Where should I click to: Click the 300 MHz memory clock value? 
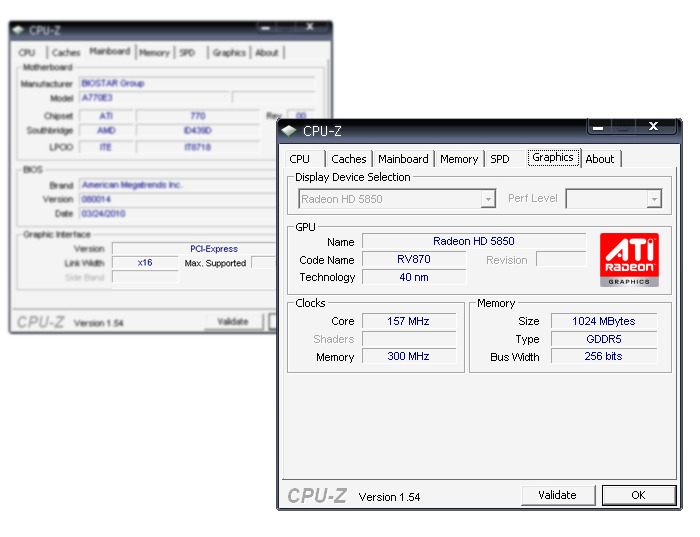(x=408, y=356)
